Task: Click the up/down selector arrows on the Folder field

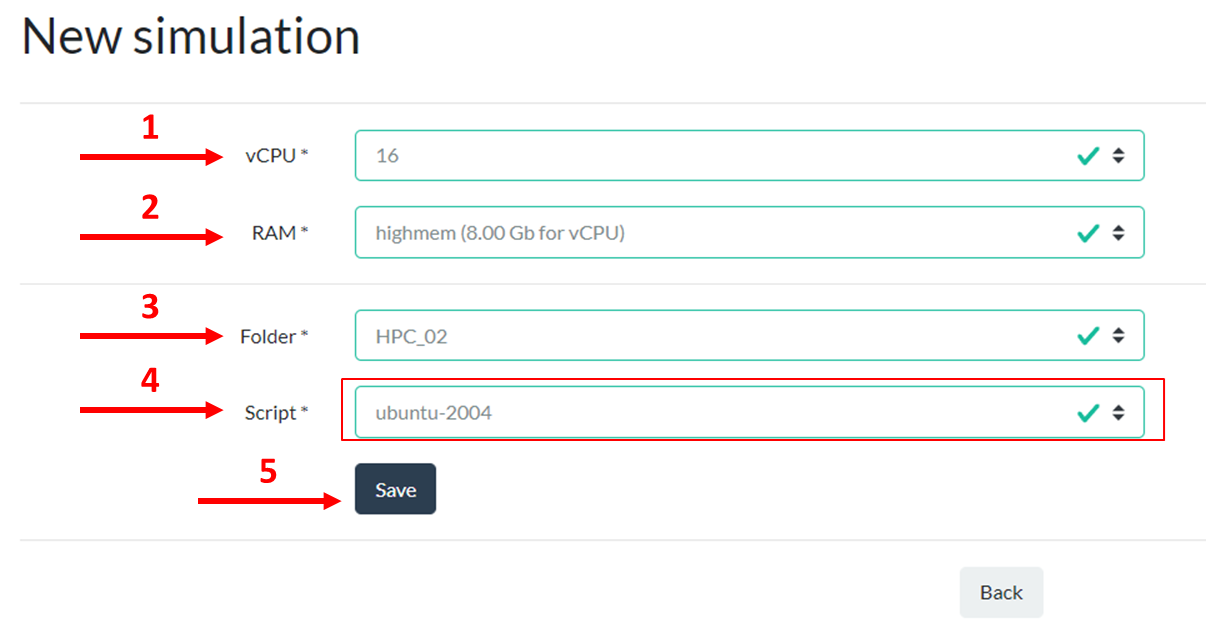Action: [x=1120, y=335]
